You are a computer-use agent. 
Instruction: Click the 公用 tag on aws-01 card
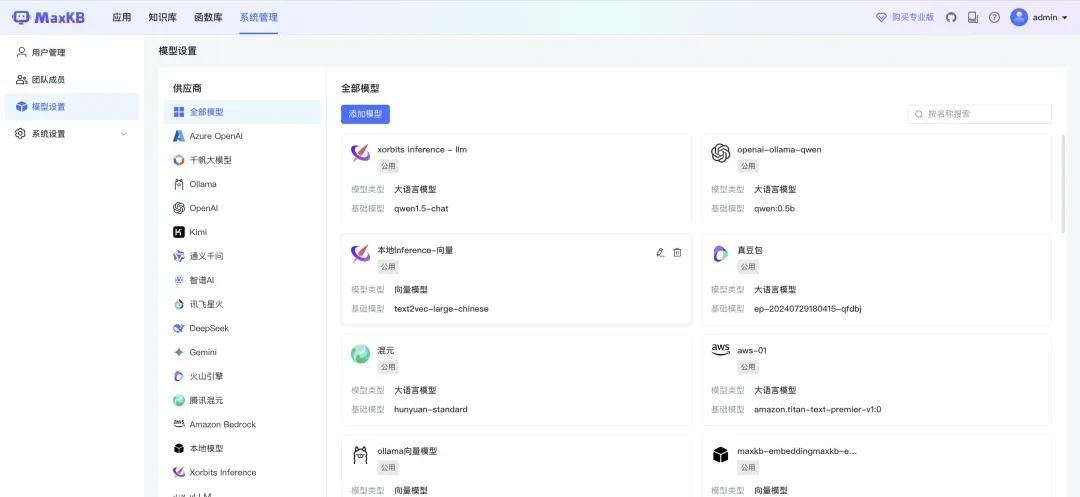point(748,368)
